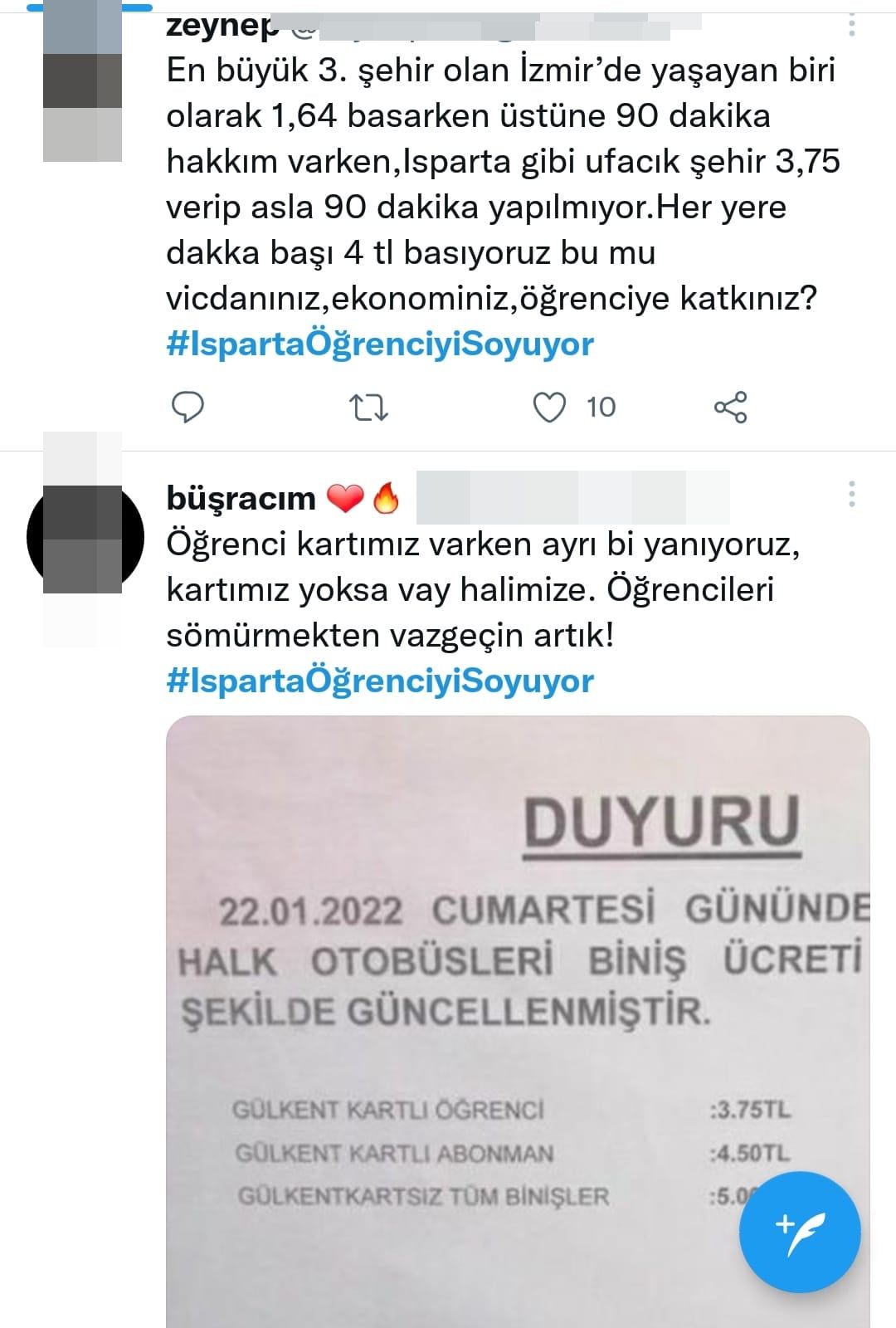Image resolution: width=896 pixels, height=1328 pixels.
Task: Compose a new tweet with floating button
Action: 800,1232
